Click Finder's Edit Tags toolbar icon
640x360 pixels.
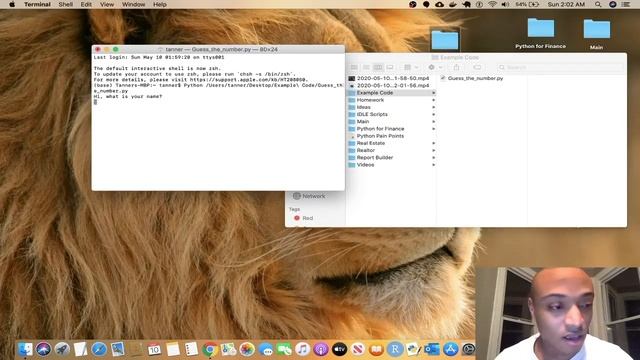pyautogui.click(x=477, y=67)
